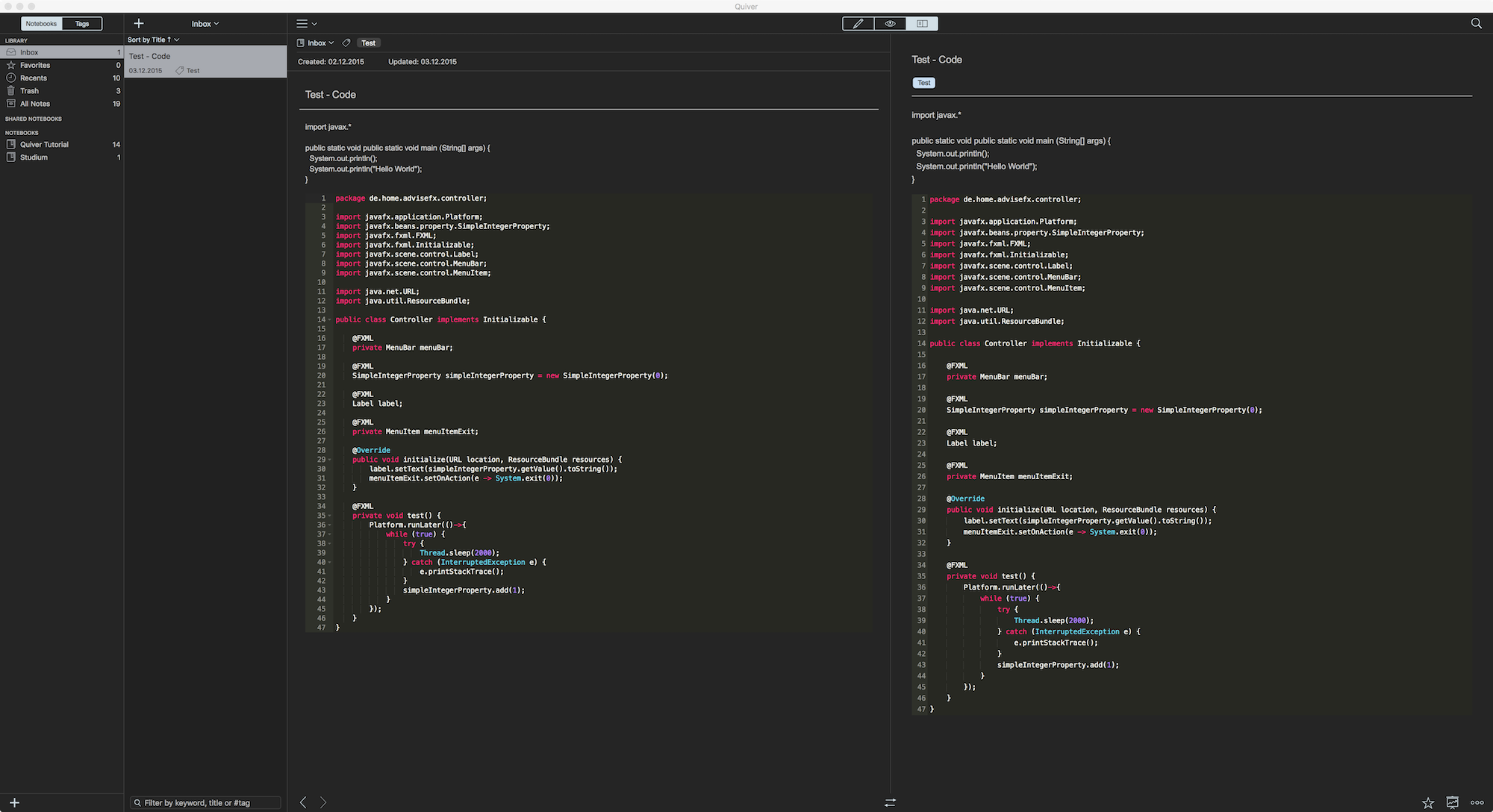Switch to preview-only eye mode
This screenshot has height=812, width=1493.
[890, 24]
